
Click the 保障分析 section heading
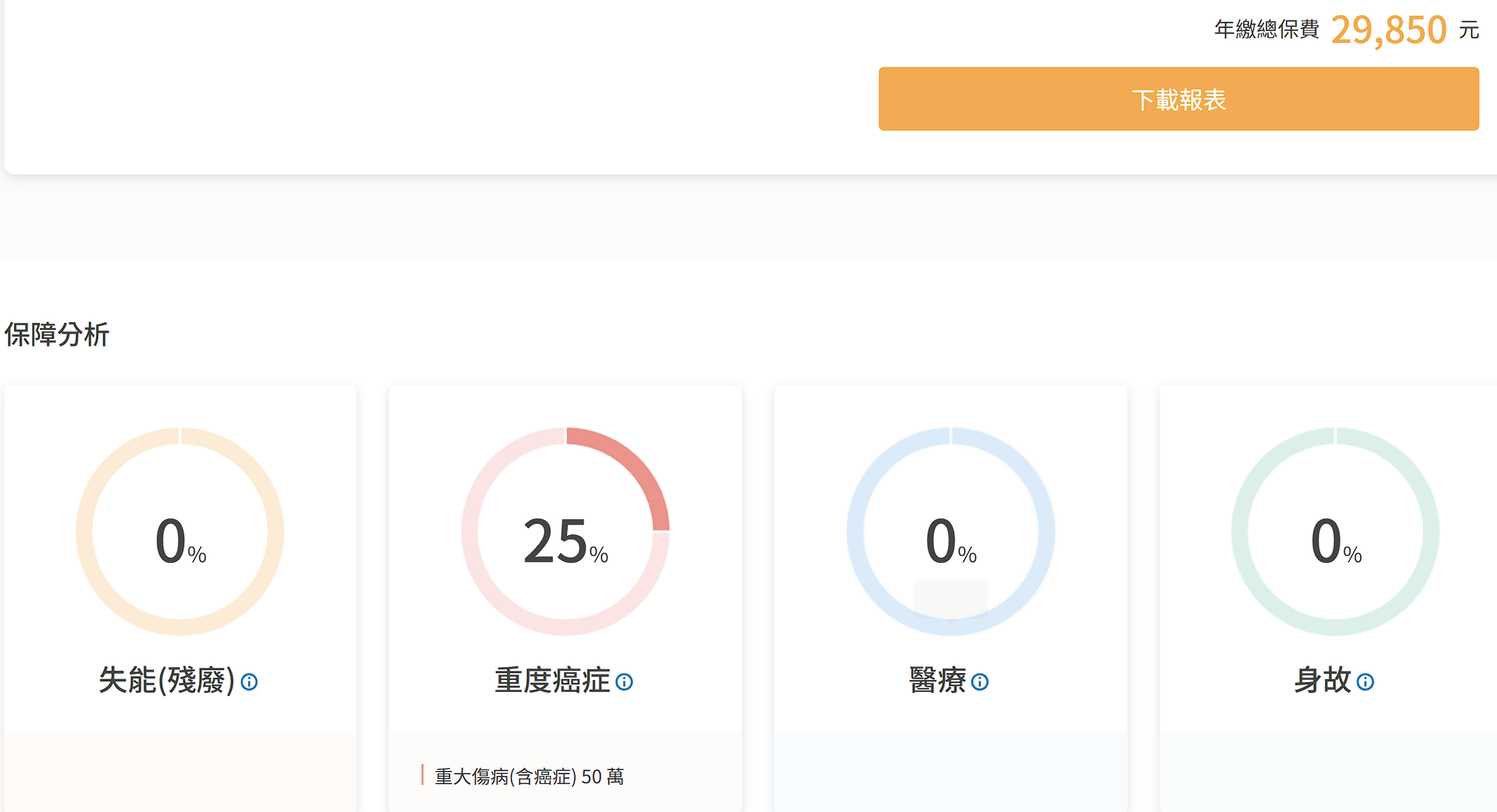click(57, 334)
